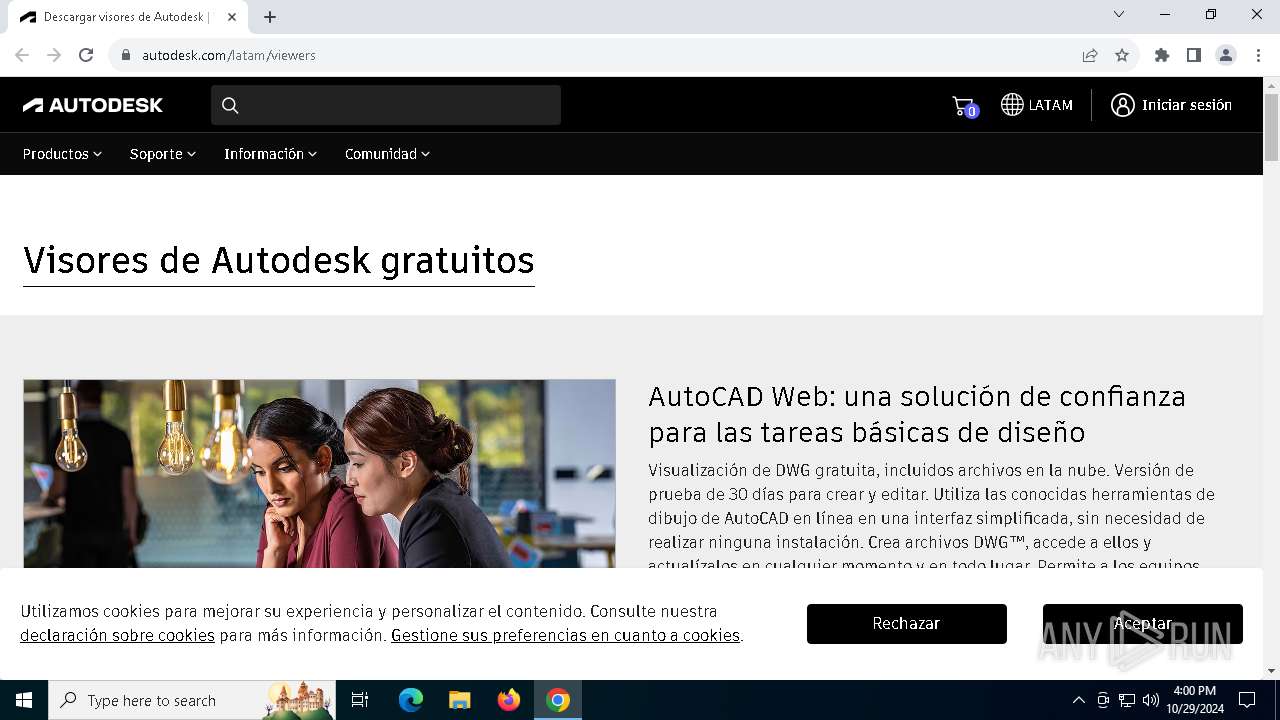The height and width of the screenshot is (720, 1280).
Task: Click the AutoCAD Web promo image
Action: (319, 474)
